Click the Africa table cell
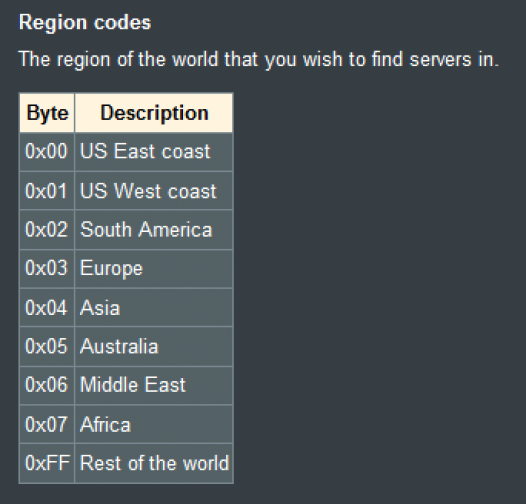526x504 pixels. (x=154, y=424)
